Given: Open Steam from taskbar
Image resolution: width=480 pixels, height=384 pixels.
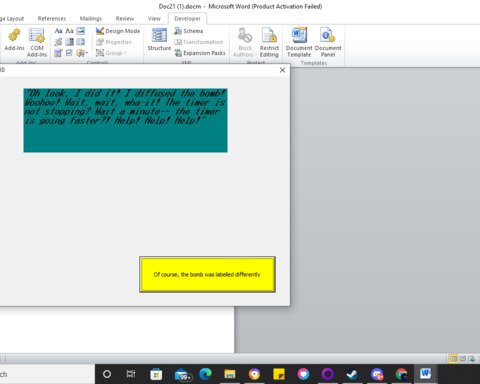Looking at the screenshot, I should pos(352,374).
